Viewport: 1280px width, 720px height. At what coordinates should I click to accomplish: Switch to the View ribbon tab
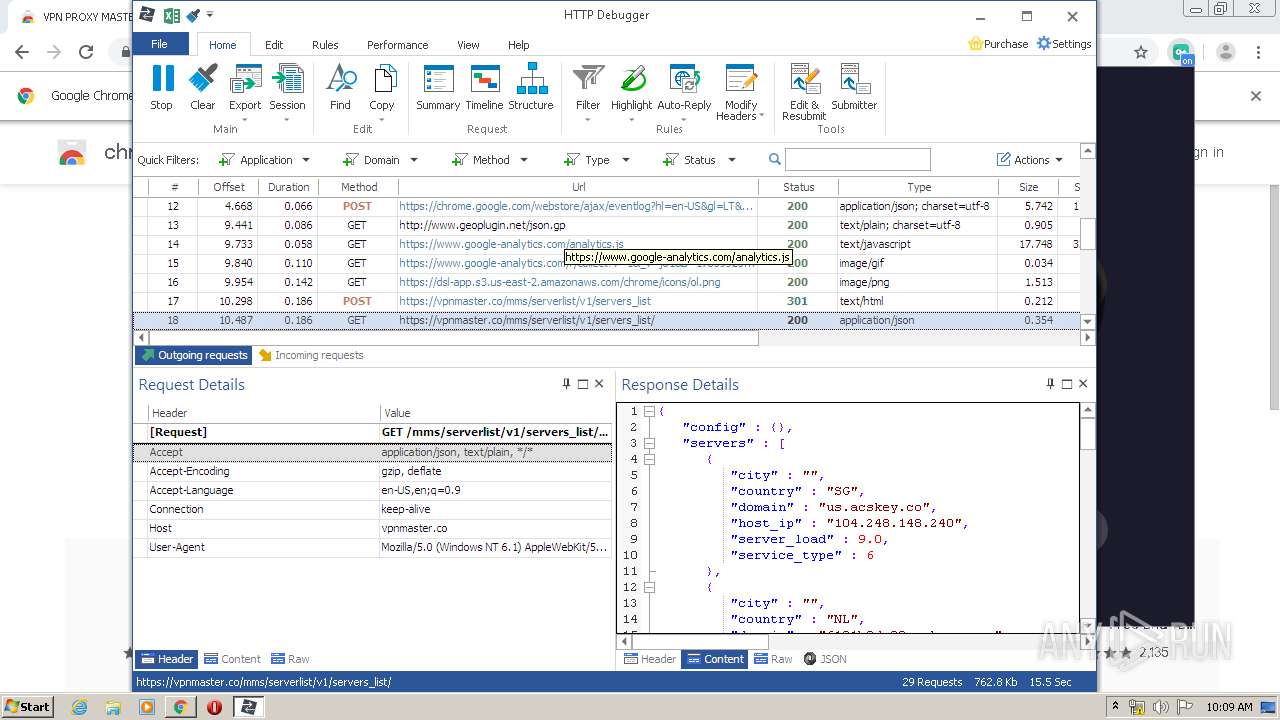pos(468,45)
